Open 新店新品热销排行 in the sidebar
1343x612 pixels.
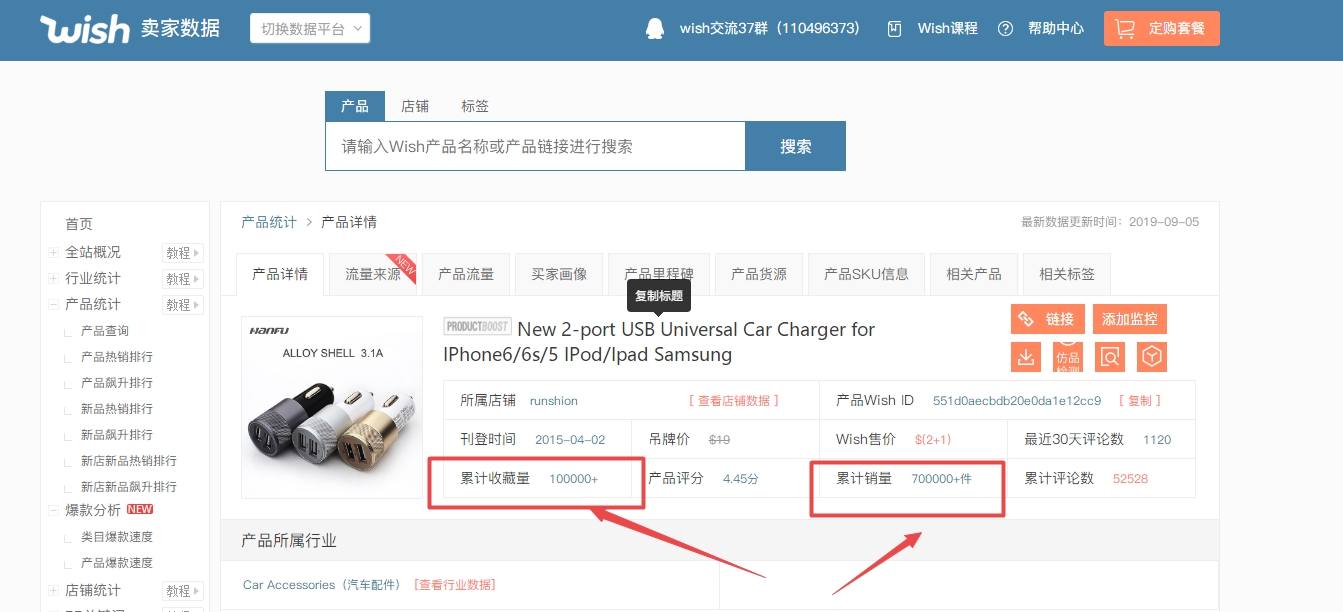point(129,461)
